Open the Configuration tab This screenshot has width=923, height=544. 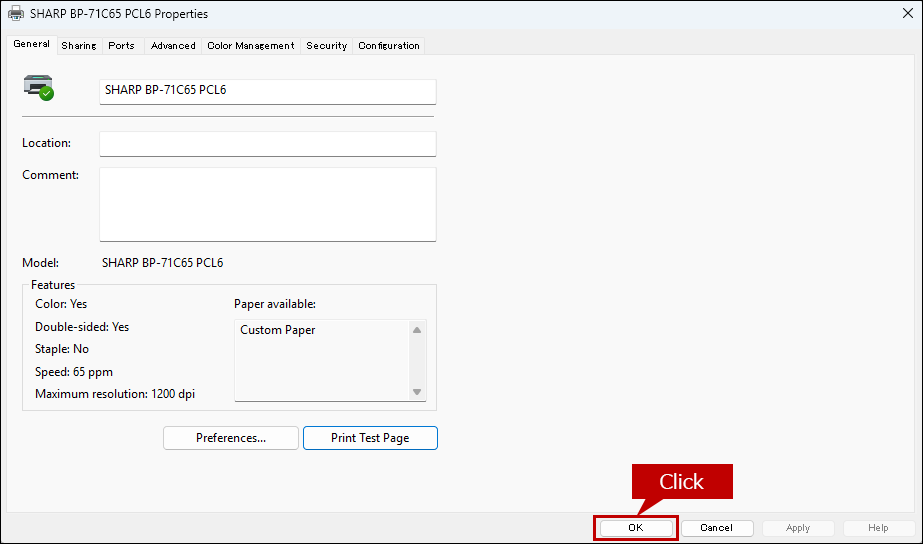tap(389, 45)
